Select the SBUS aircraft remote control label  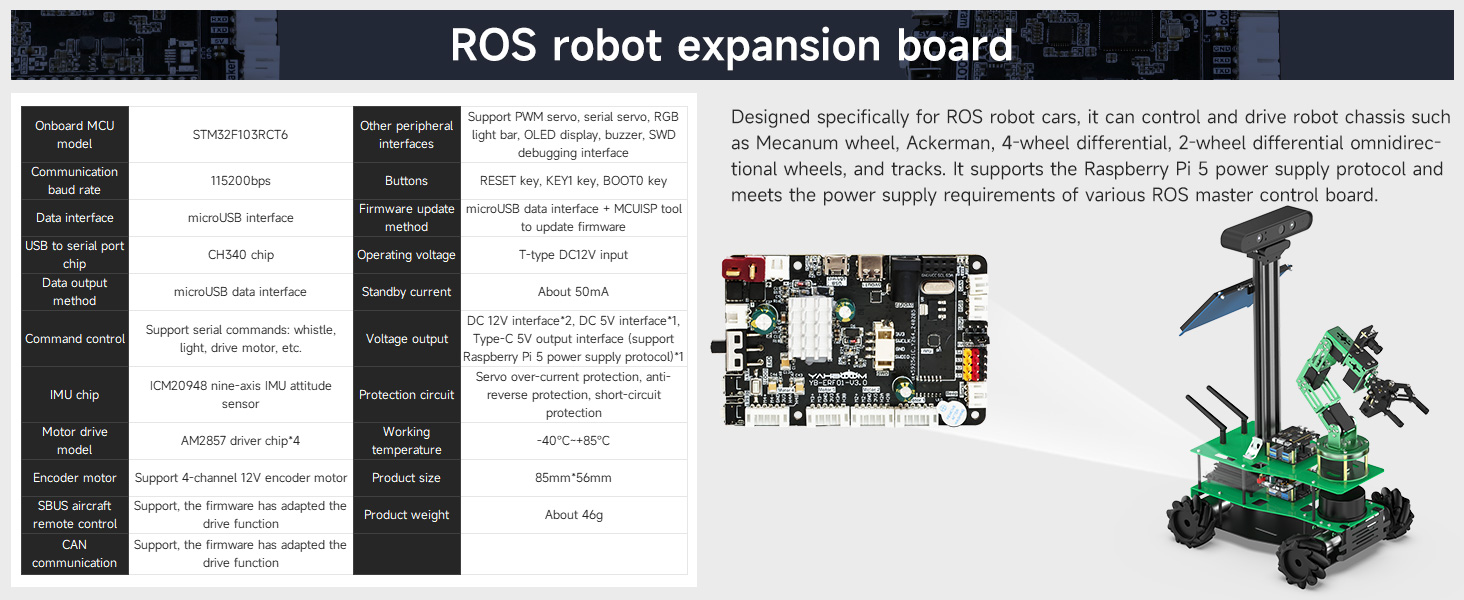[74, 515]
